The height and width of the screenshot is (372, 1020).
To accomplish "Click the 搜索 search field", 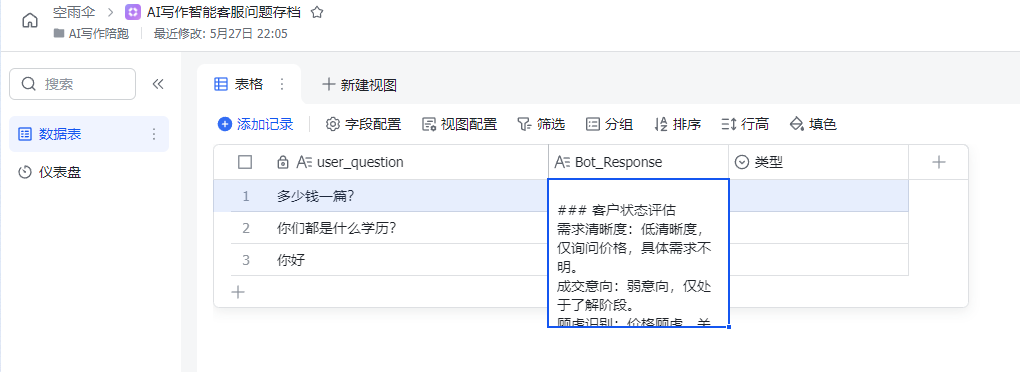I will click(x=72, y=84).
